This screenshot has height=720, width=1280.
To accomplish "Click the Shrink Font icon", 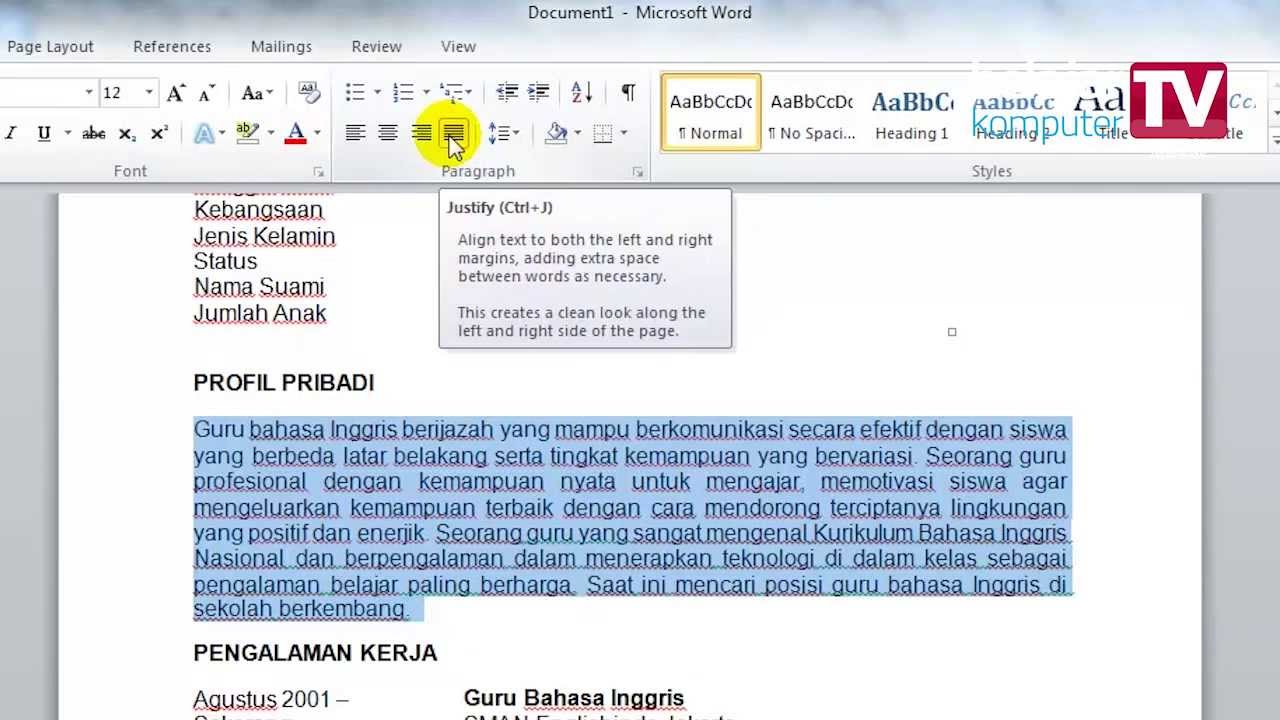I will 207,93.
